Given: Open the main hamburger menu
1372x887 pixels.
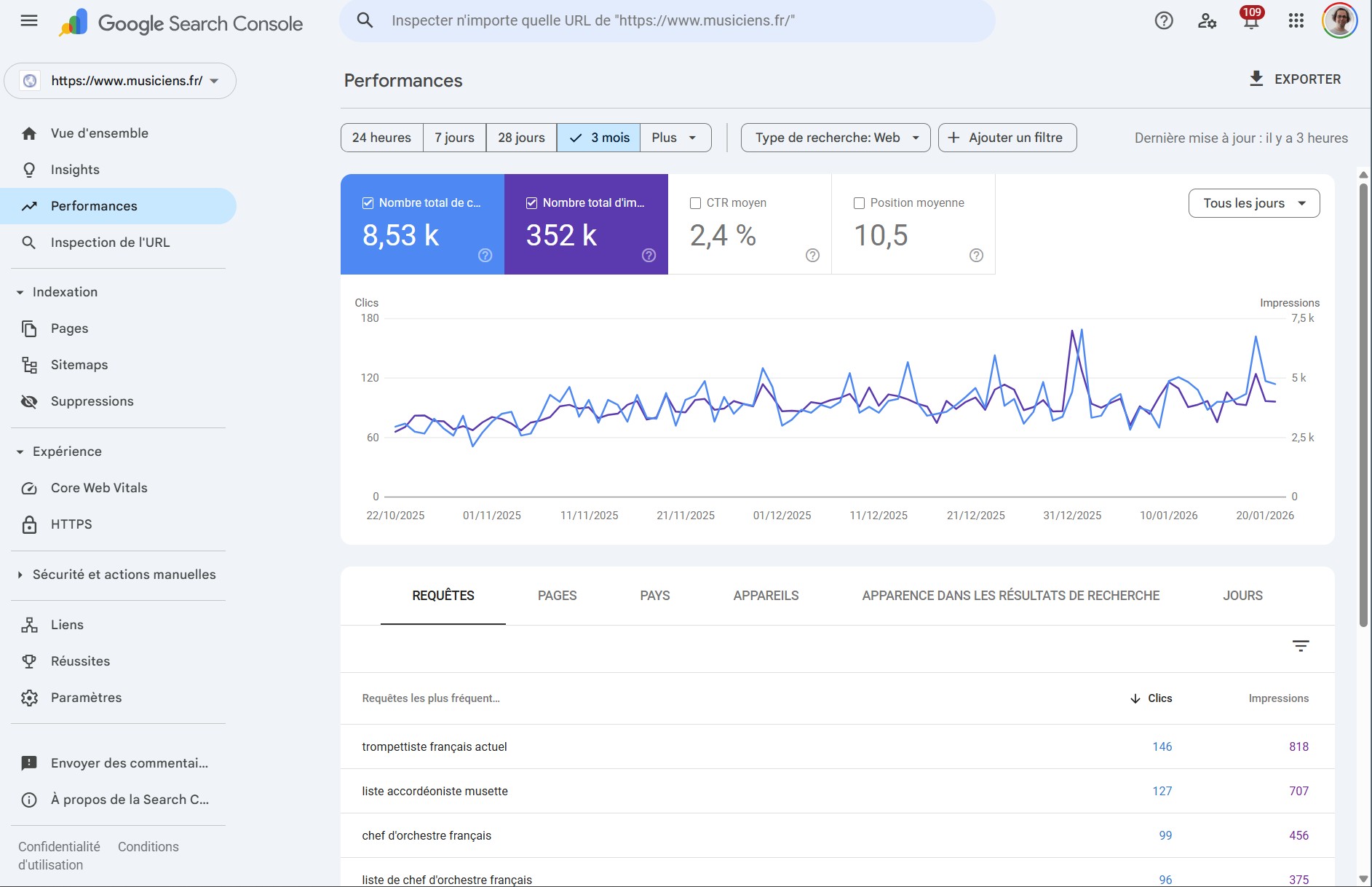Looking at the screenshot, I should click(x=29, y=21).
